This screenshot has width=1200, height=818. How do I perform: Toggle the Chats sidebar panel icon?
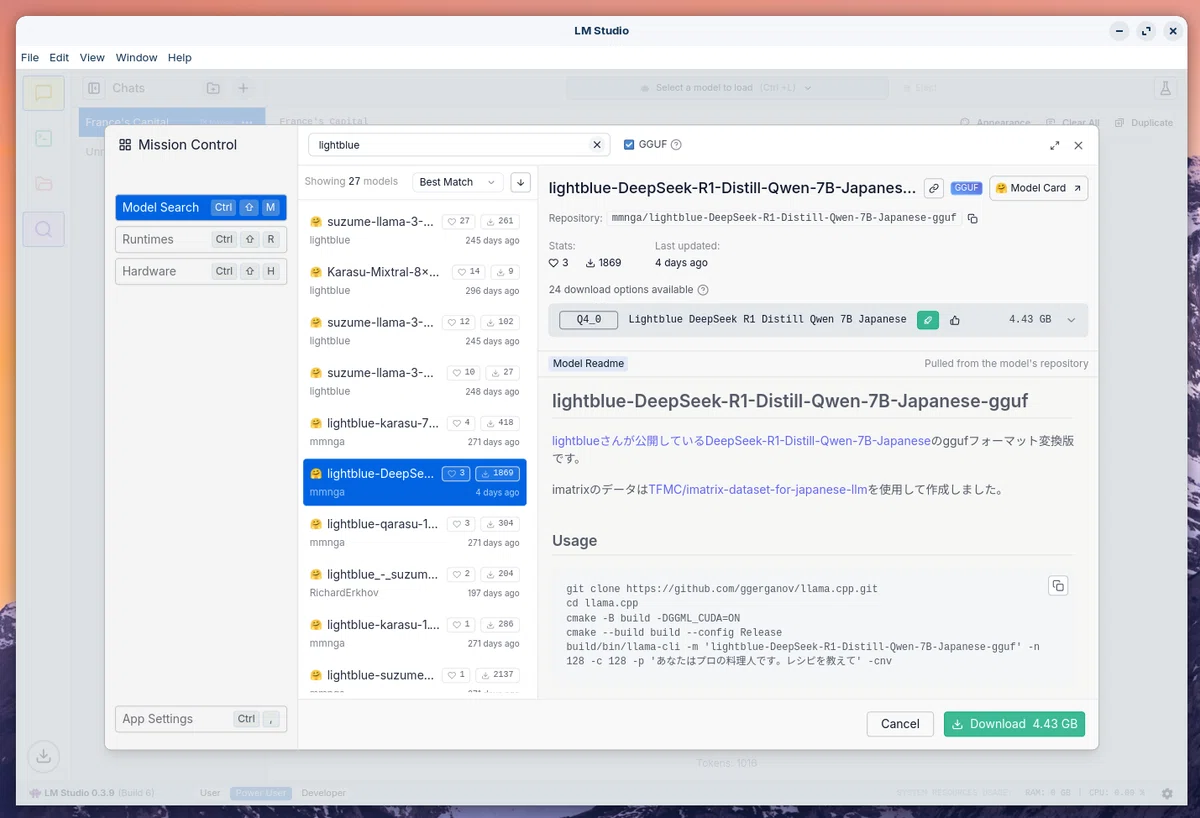tap(94, 88)
